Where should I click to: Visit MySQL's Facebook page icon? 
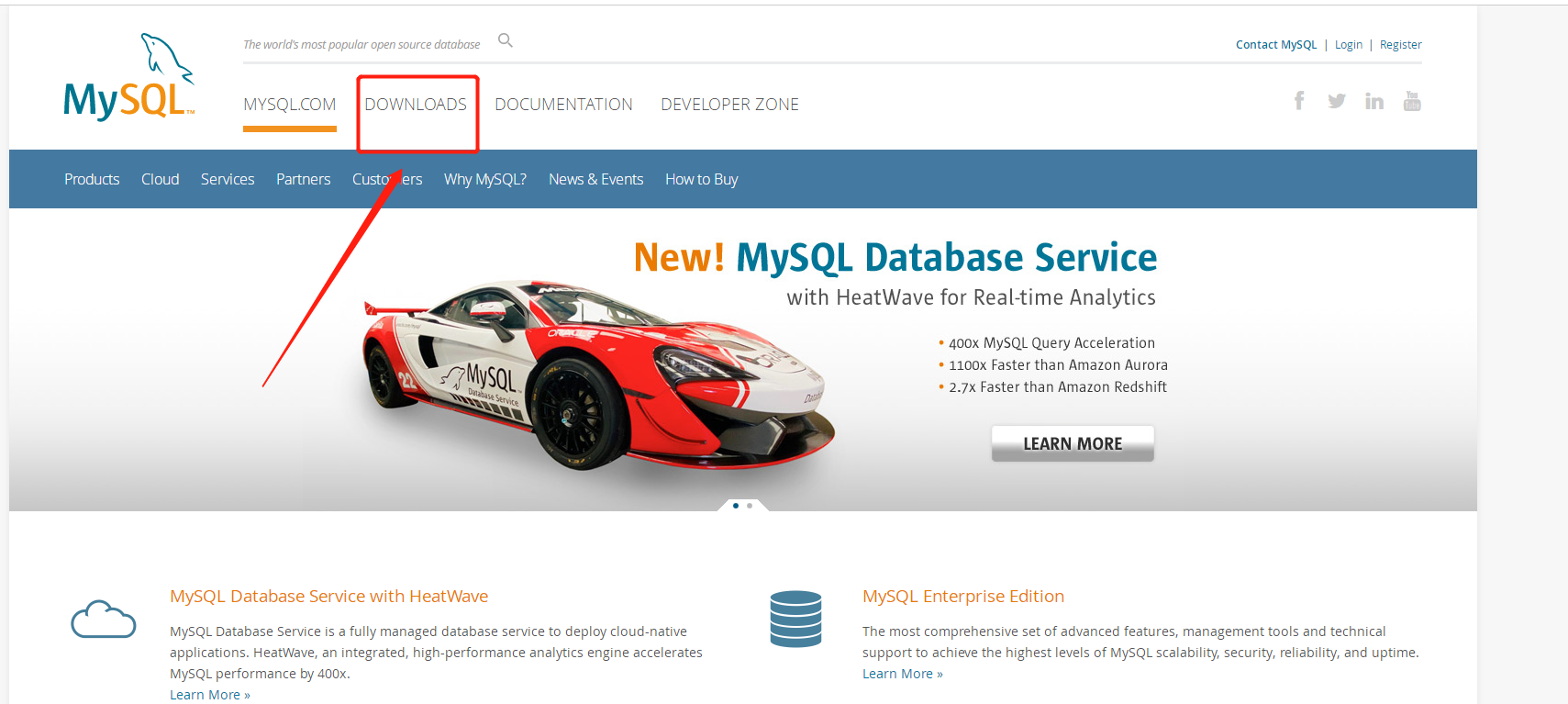[1299, 101]
